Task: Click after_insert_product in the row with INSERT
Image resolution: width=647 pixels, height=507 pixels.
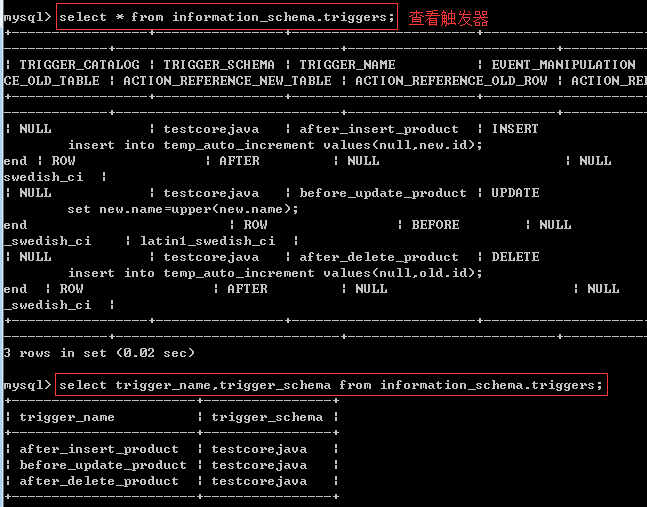Action: pos(379,129)
